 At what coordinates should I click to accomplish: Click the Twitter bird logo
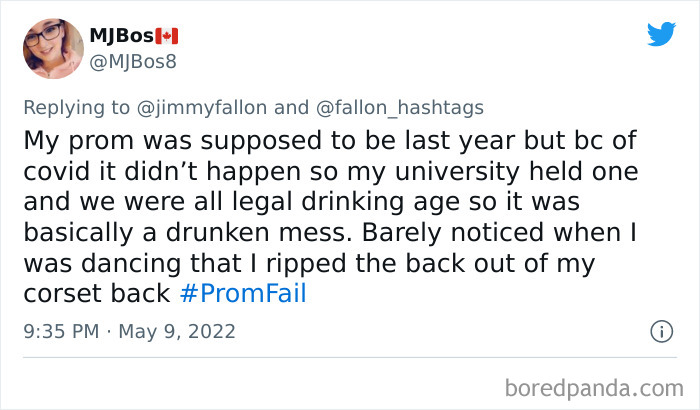pos(661,34)
